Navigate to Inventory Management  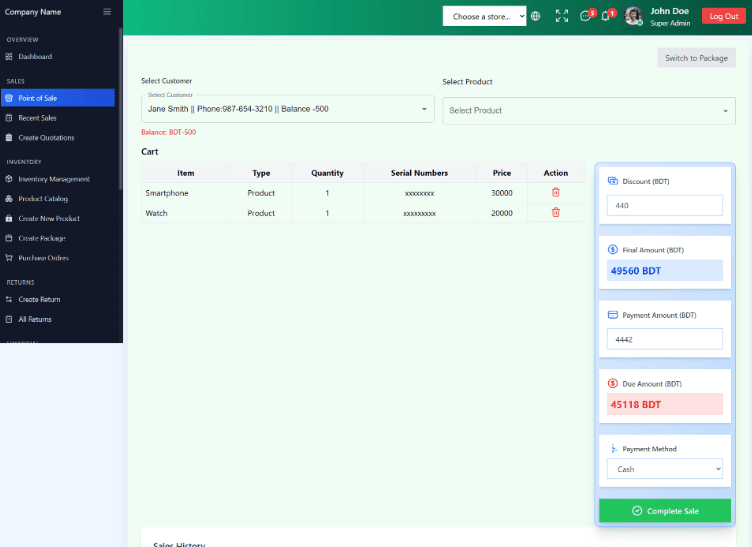click(x=54, y=179)
